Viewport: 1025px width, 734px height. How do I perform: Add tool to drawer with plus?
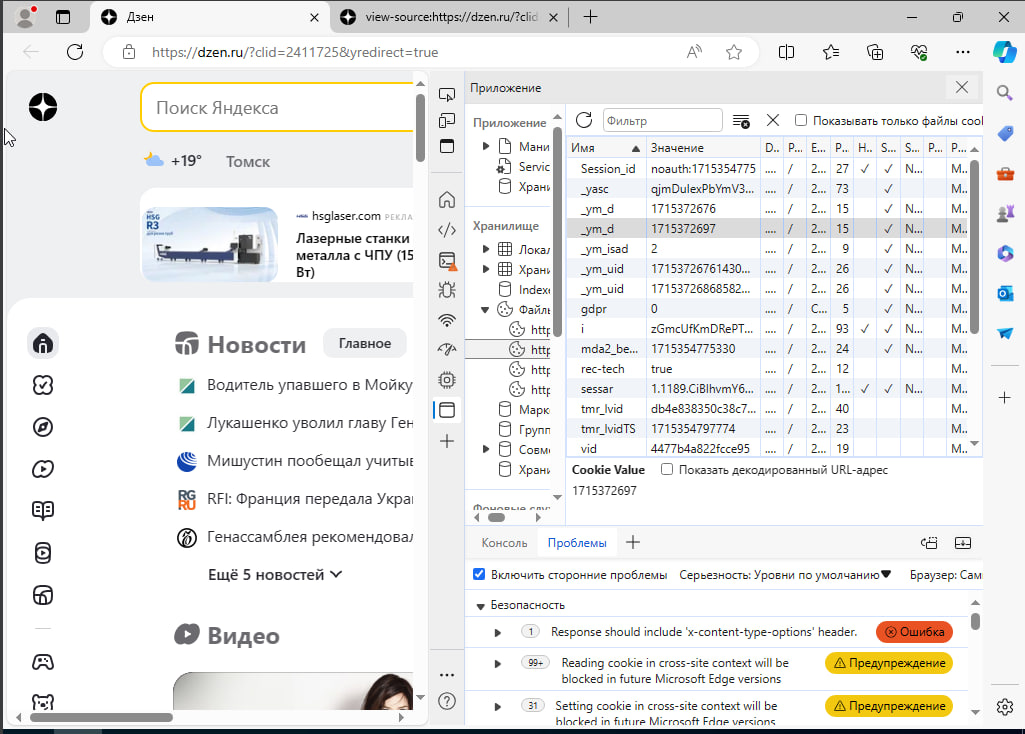pyautogui.click(x=633, y=542)
